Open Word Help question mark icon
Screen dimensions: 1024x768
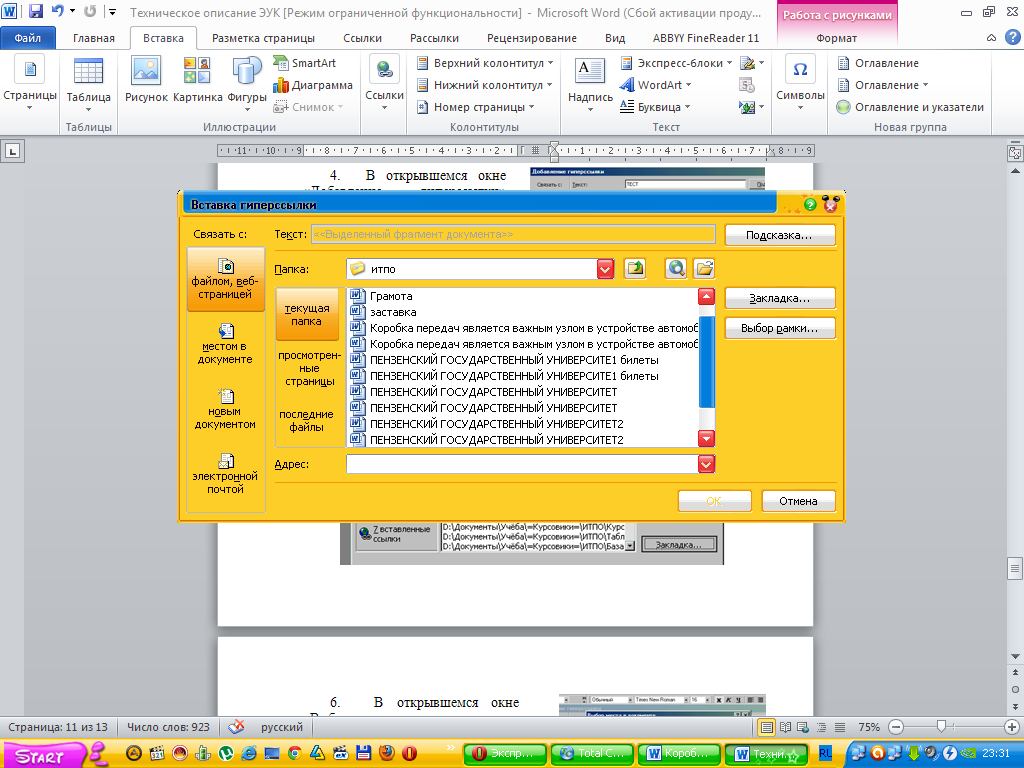1012,37
